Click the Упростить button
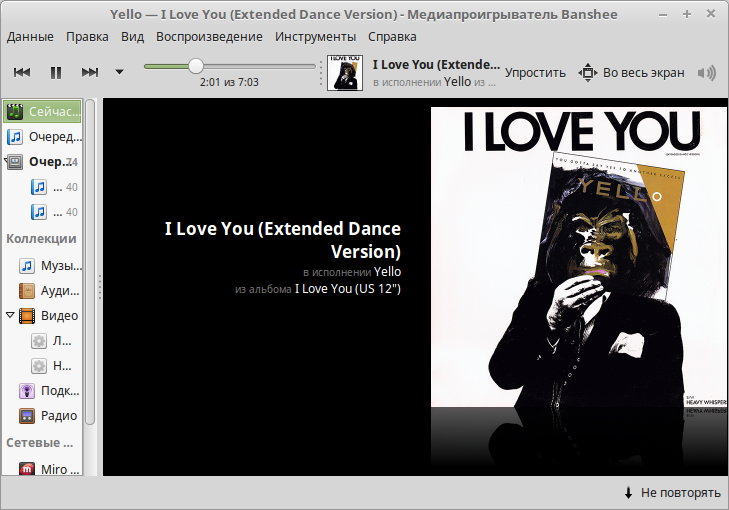Viewport: 729px width, 510px height. tap(535, 72)
